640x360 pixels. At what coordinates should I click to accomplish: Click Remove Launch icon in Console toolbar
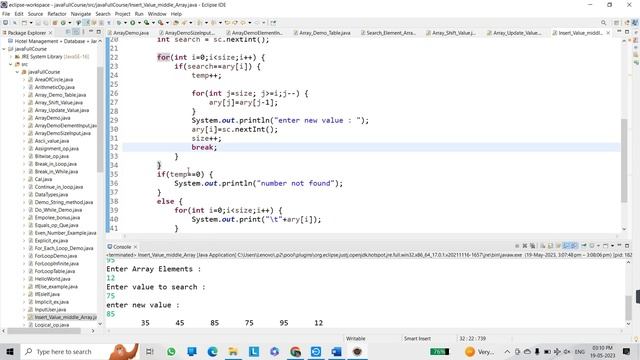click(x=525, y=246)
